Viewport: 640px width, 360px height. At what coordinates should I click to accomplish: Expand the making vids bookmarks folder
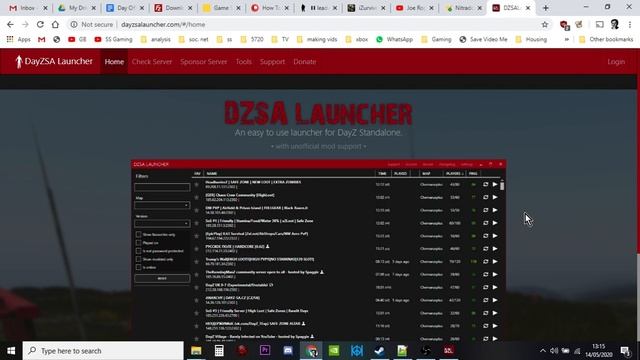[x=317, y=40]
